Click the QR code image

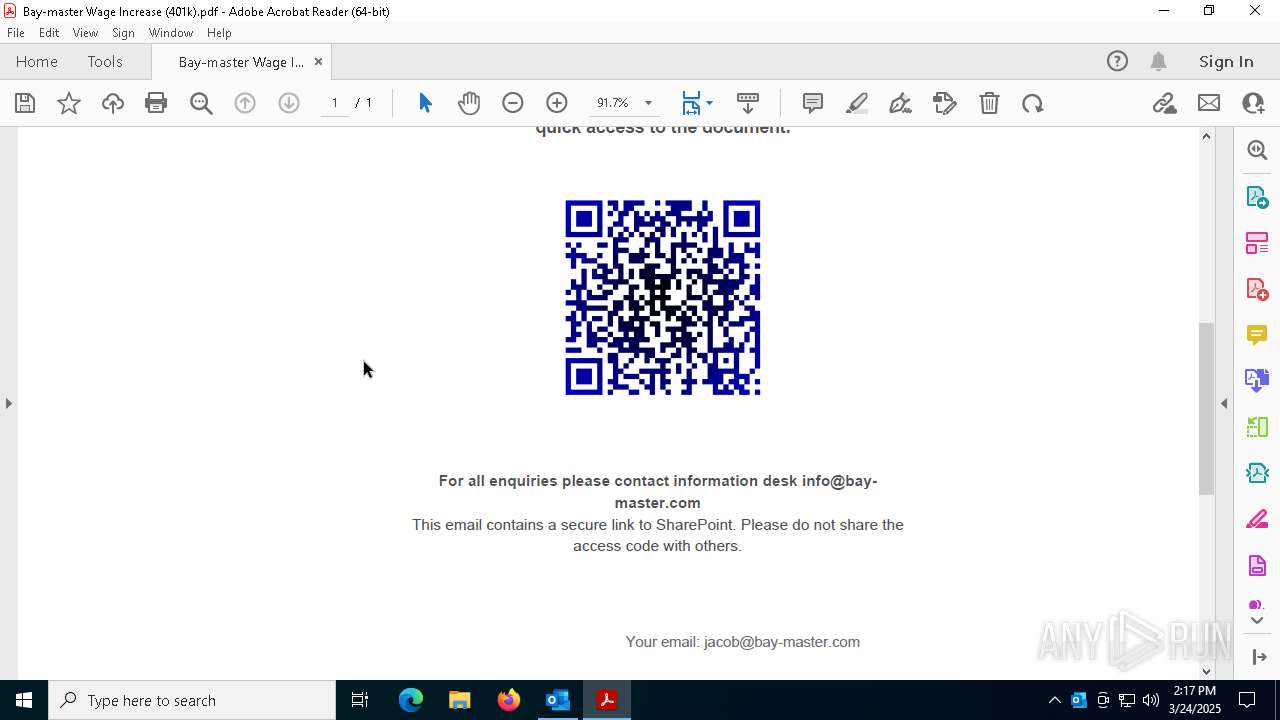click(663, 297)
